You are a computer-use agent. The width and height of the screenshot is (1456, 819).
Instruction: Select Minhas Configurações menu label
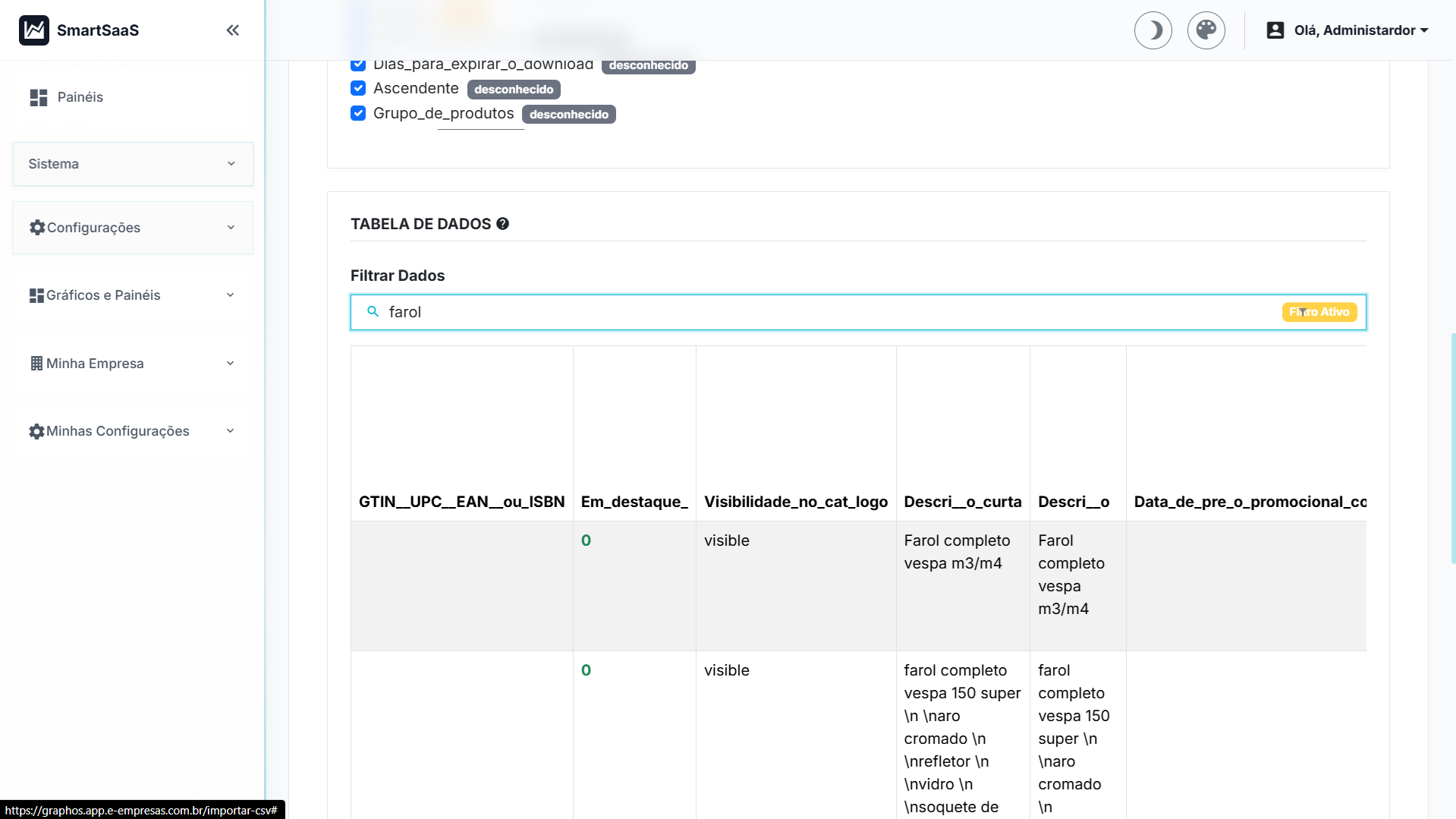[118, 431]
